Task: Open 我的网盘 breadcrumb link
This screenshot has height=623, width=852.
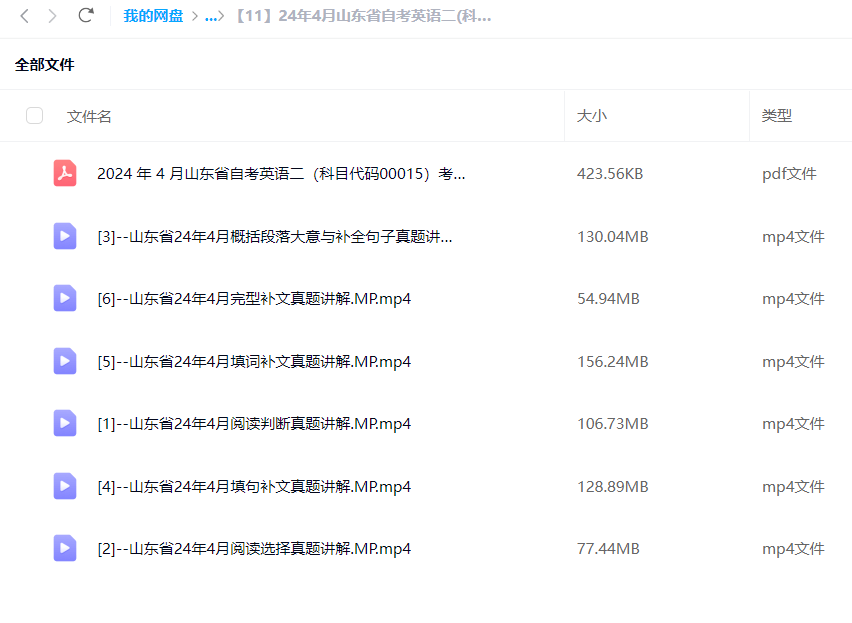Action: tap(153, 16)
